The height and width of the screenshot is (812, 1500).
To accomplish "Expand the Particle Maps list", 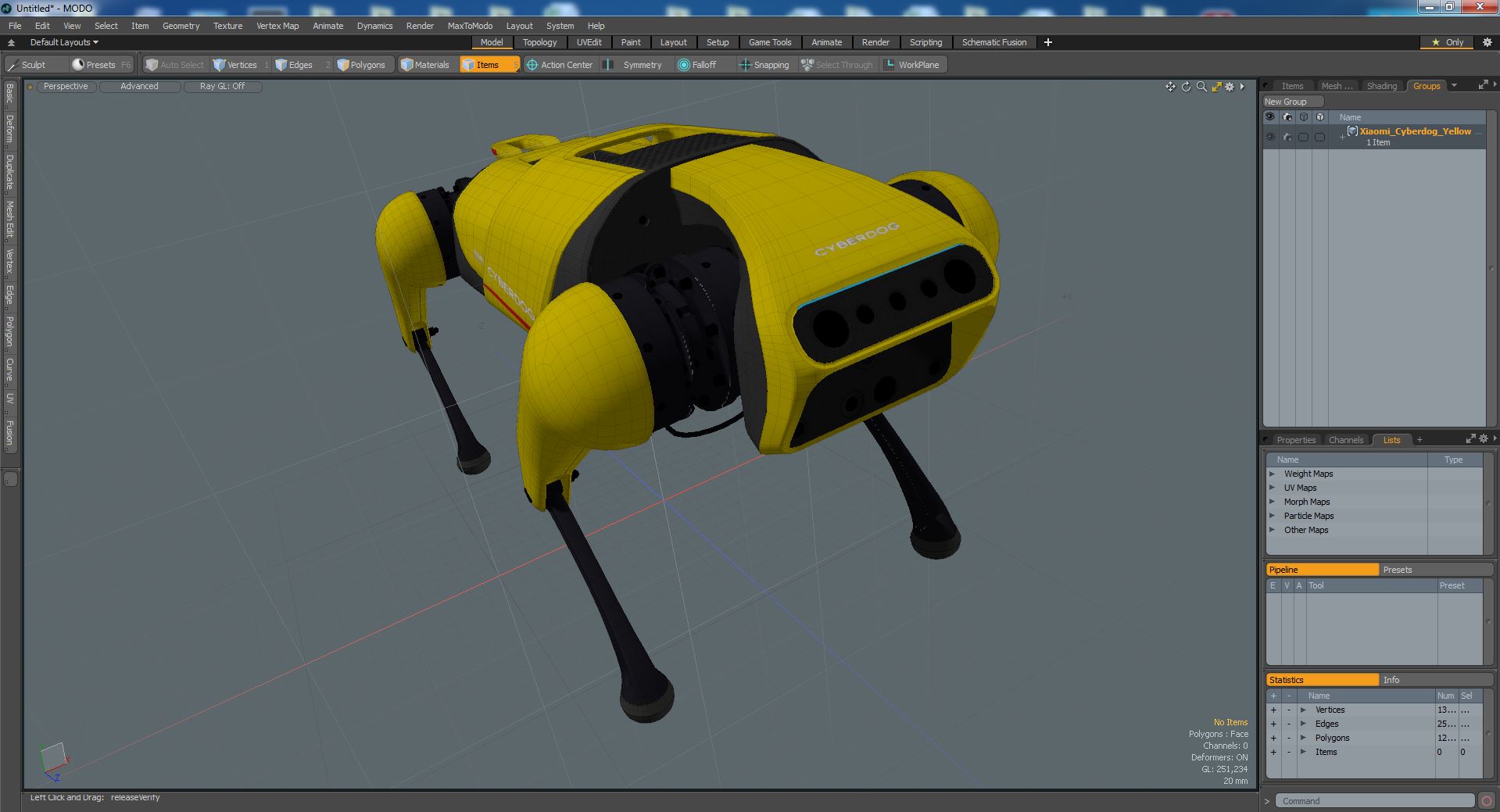I will (x=1272, y=516).
